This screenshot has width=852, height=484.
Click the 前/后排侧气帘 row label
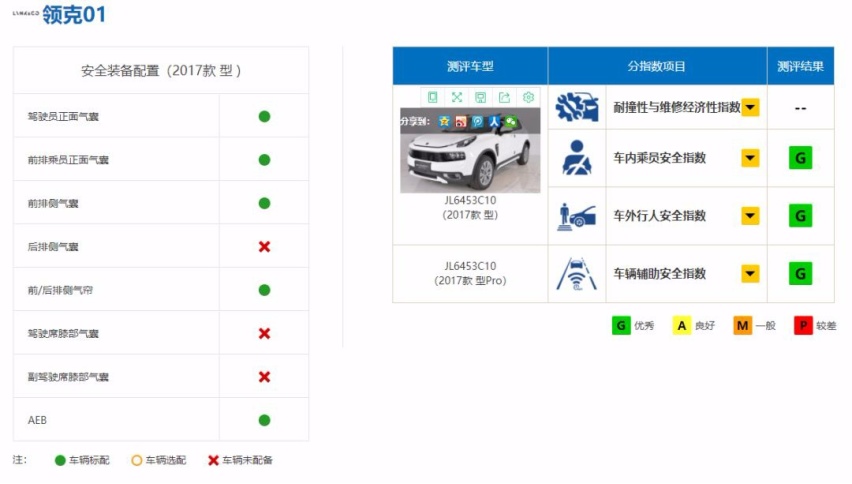click(60, 290)
